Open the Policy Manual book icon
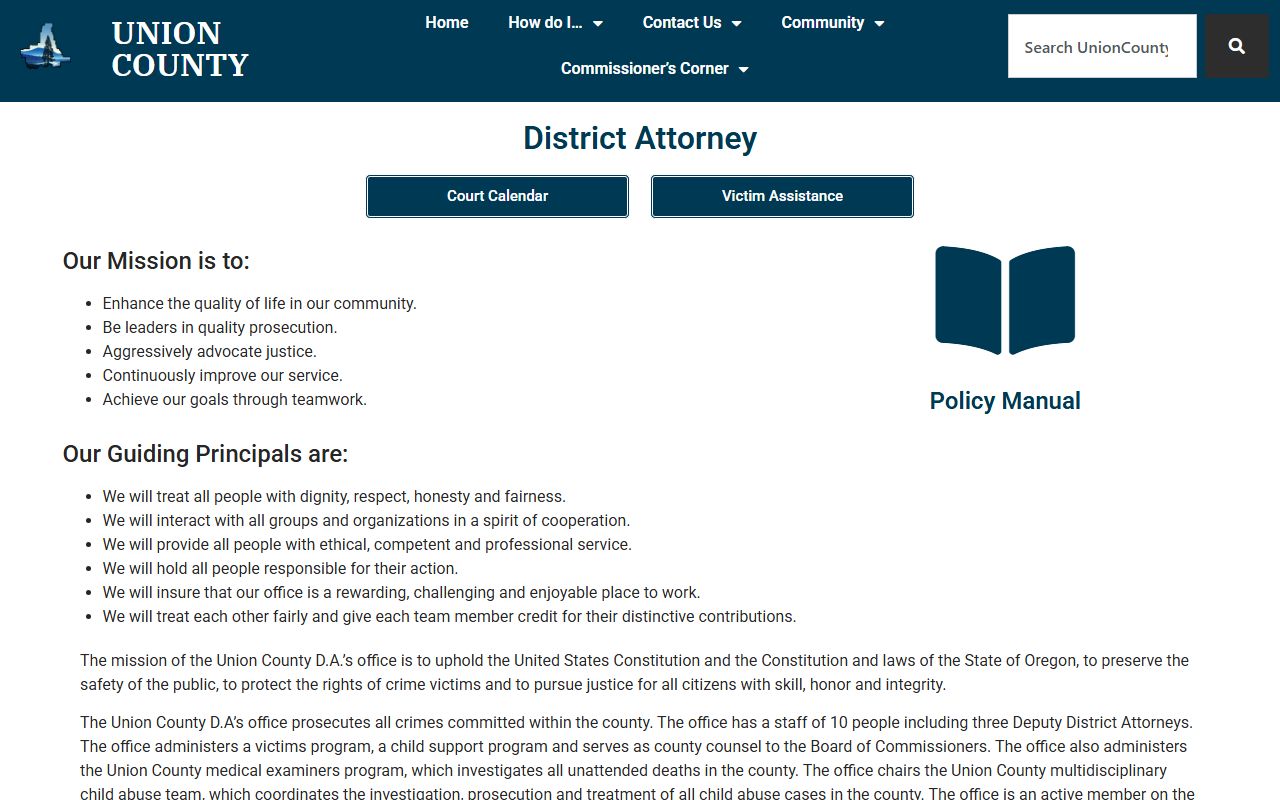The image size is (1280, 800). (1005, 300)
